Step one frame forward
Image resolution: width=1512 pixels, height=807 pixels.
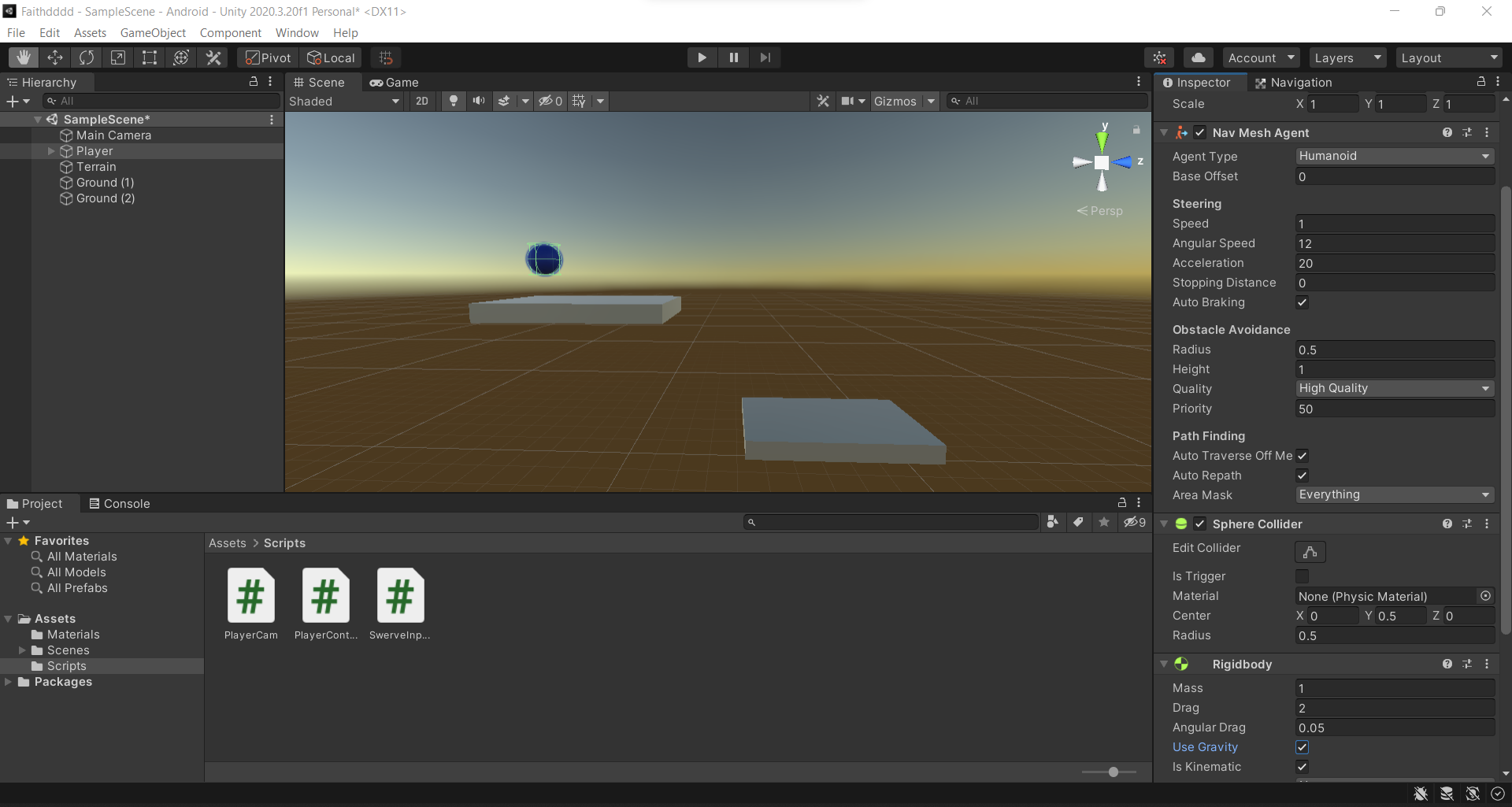[765, 57]
